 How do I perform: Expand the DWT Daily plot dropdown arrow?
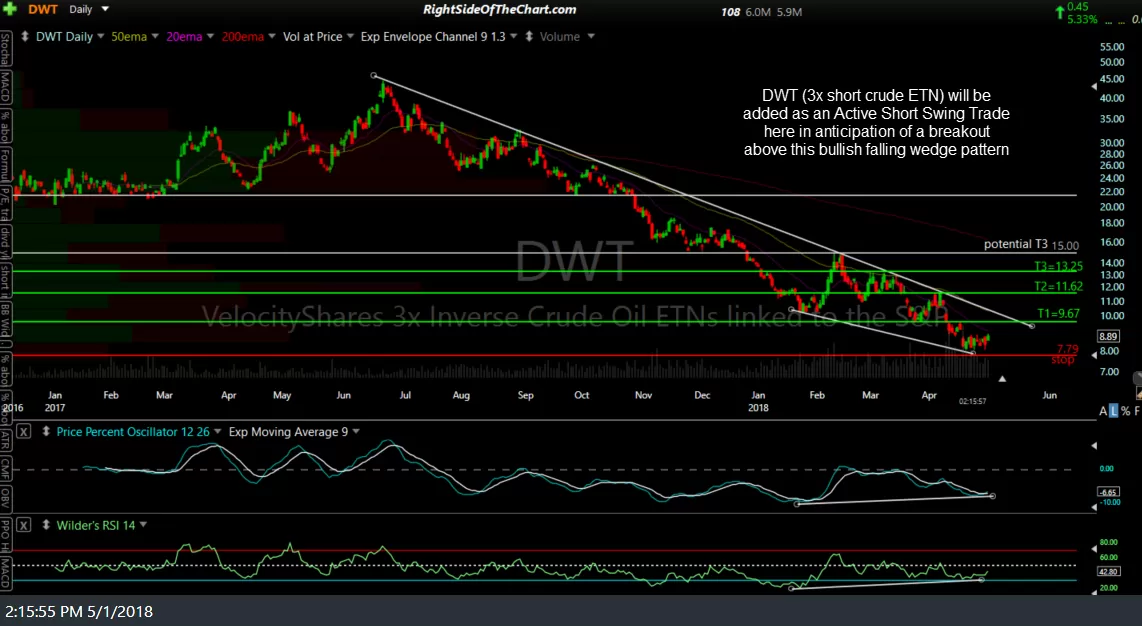(x=101, y=36)
